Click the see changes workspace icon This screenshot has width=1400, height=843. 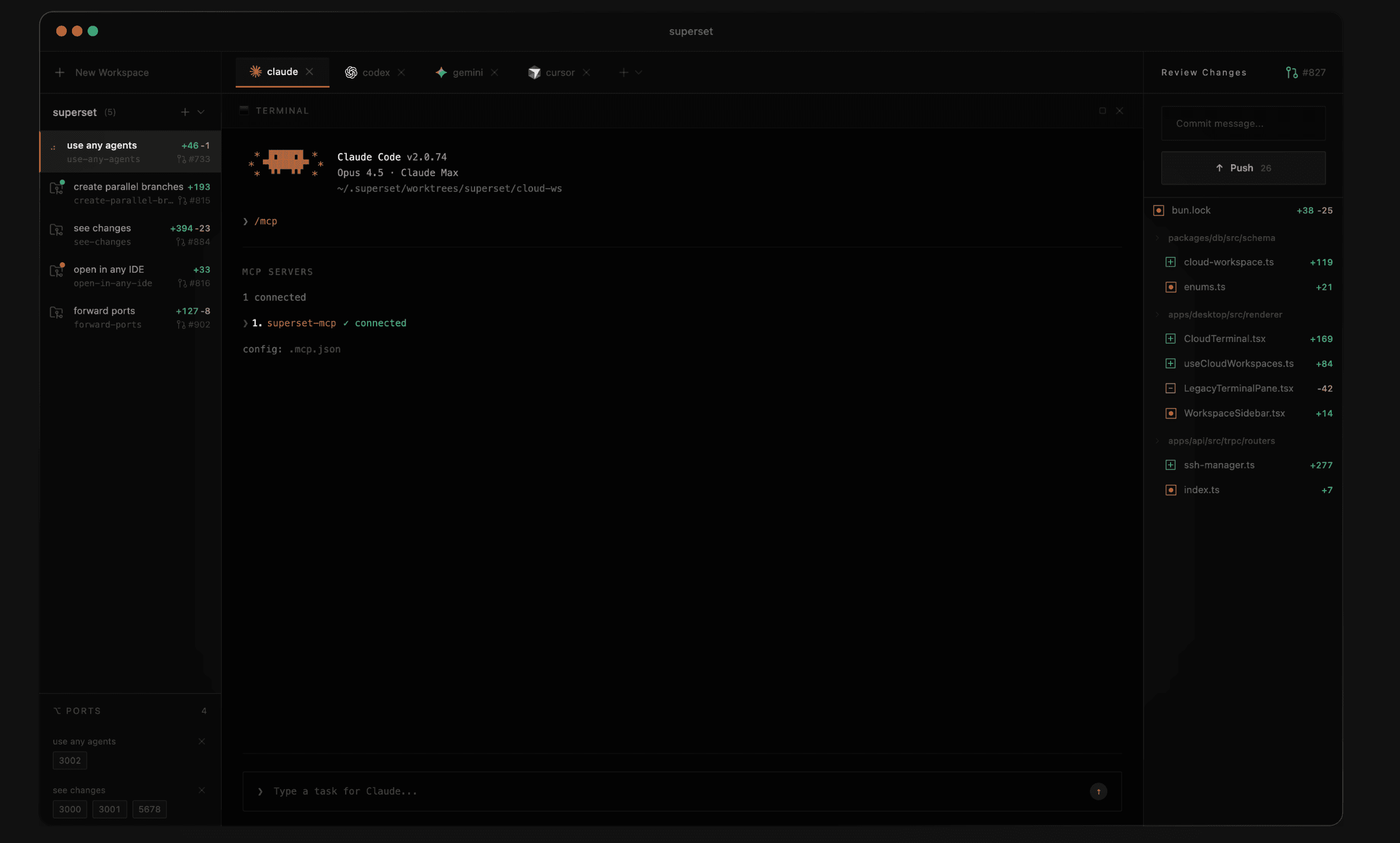56,230
